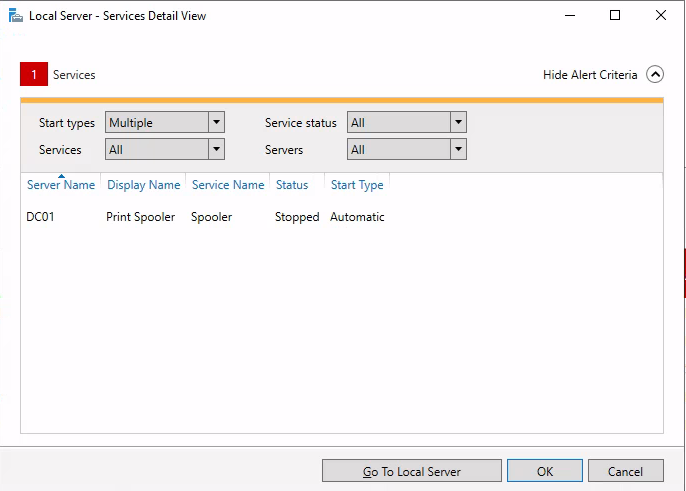The height and width of the screenshot is (491, 686).
Task: Click the red services alert count badge
Action: pyautogui.click(x=34, y=74)
